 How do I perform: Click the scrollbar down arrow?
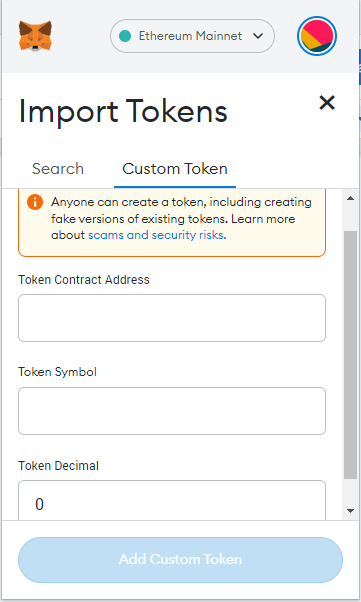[x=350, y=511]
